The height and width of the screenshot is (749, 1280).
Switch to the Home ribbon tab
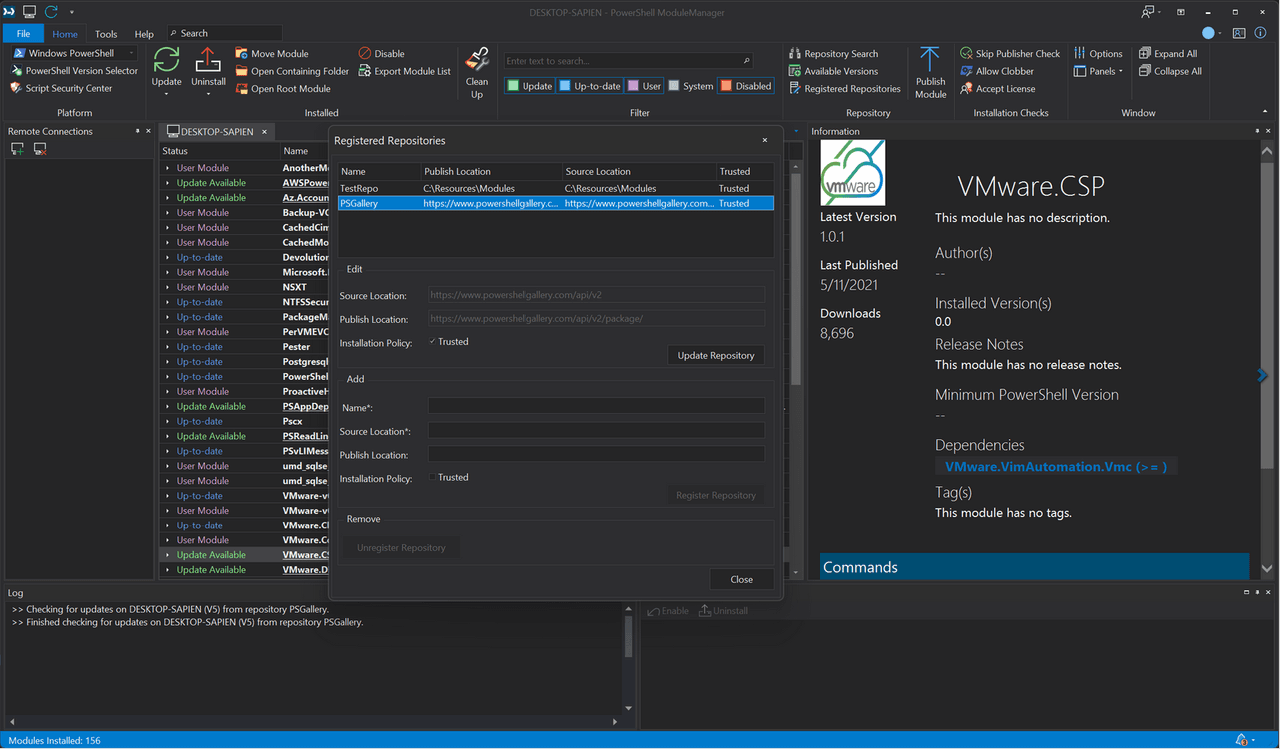[x=65, y=34]
